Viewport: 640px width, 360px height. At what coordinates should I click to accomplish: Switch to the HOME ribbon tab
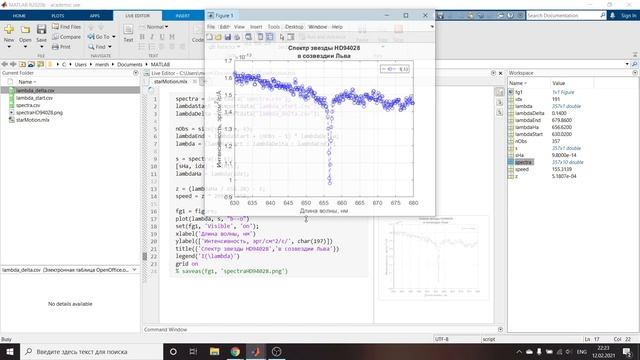(x=19, y=16)
